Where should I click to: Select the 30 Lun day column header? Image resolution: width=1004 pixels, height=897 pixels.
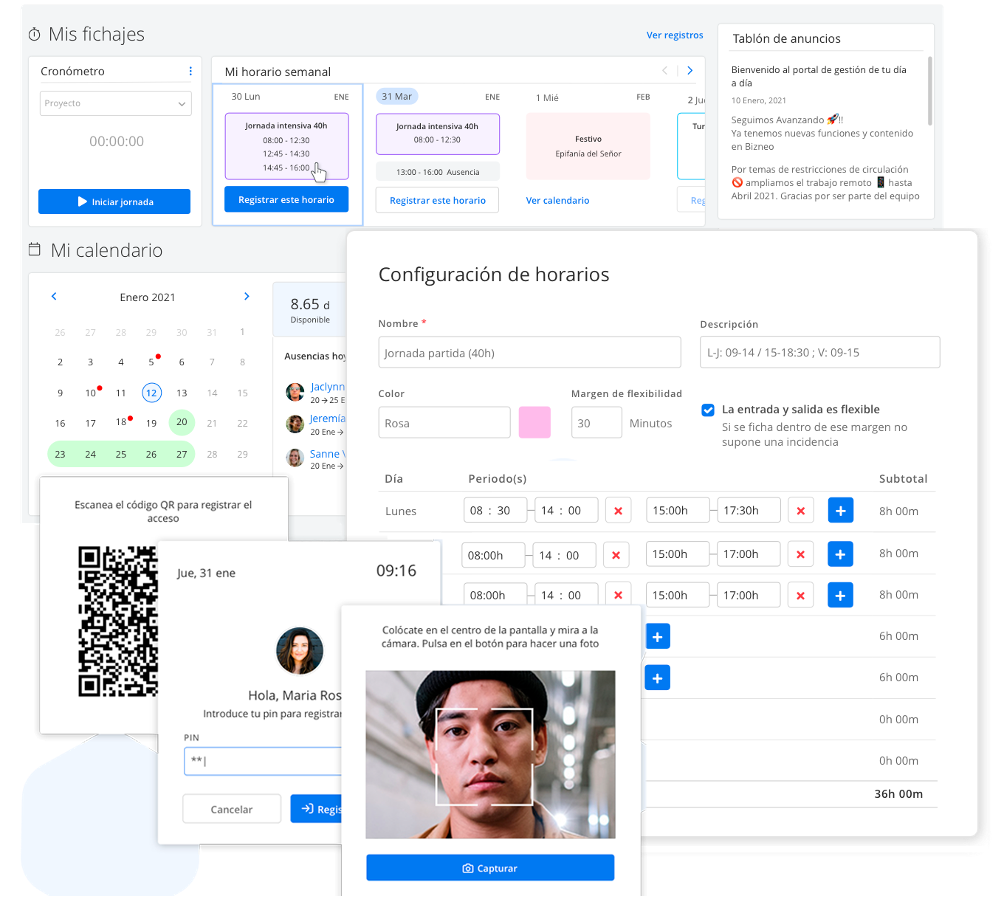pos(246,97)
